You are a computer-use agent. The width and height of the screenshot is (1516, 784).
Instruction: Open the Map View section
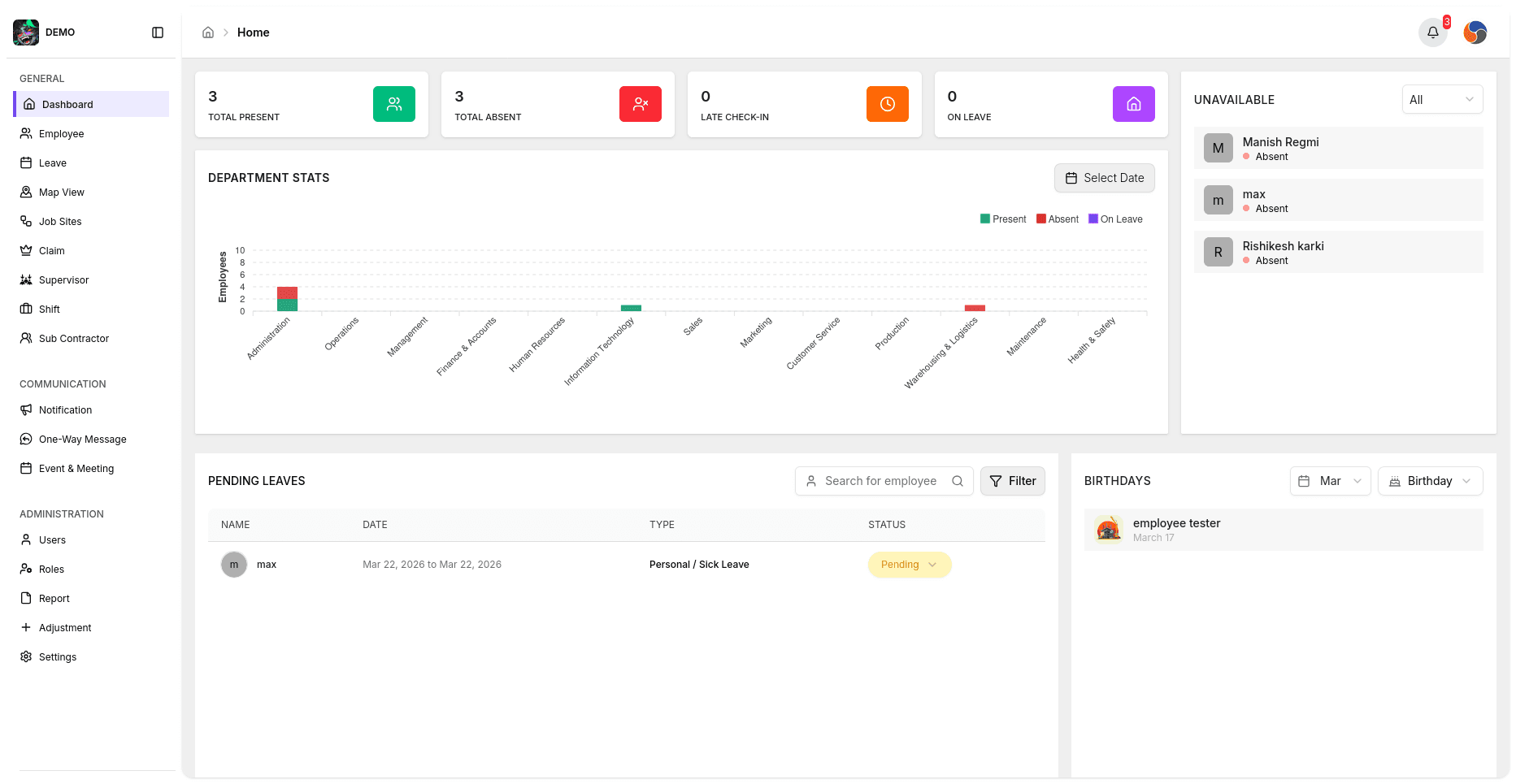pyautogui.click(x=59, y=192)
